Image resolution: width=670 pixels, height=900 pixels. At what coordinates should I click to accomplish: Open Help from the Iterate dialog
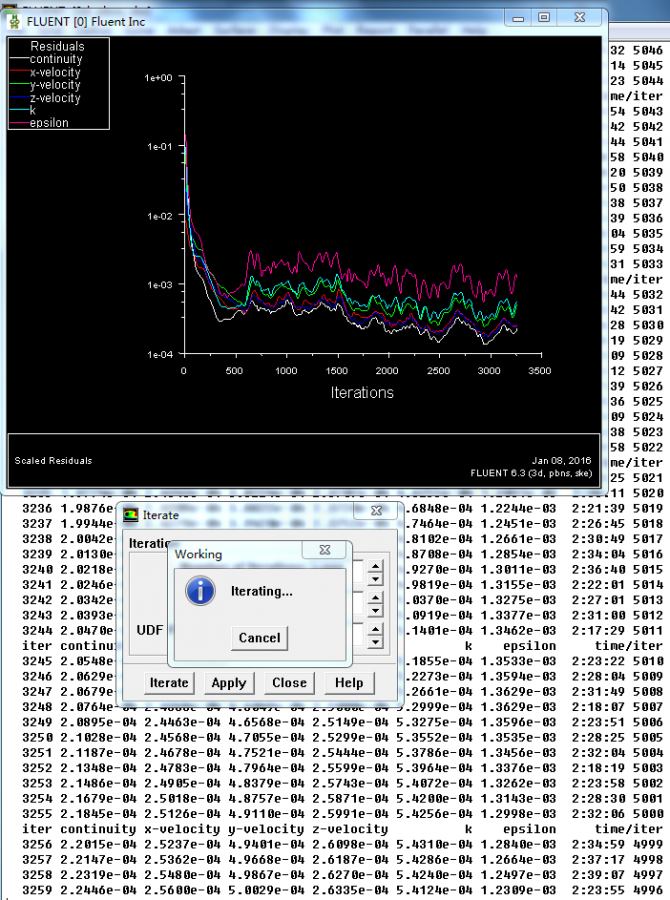tap(349, 682)
